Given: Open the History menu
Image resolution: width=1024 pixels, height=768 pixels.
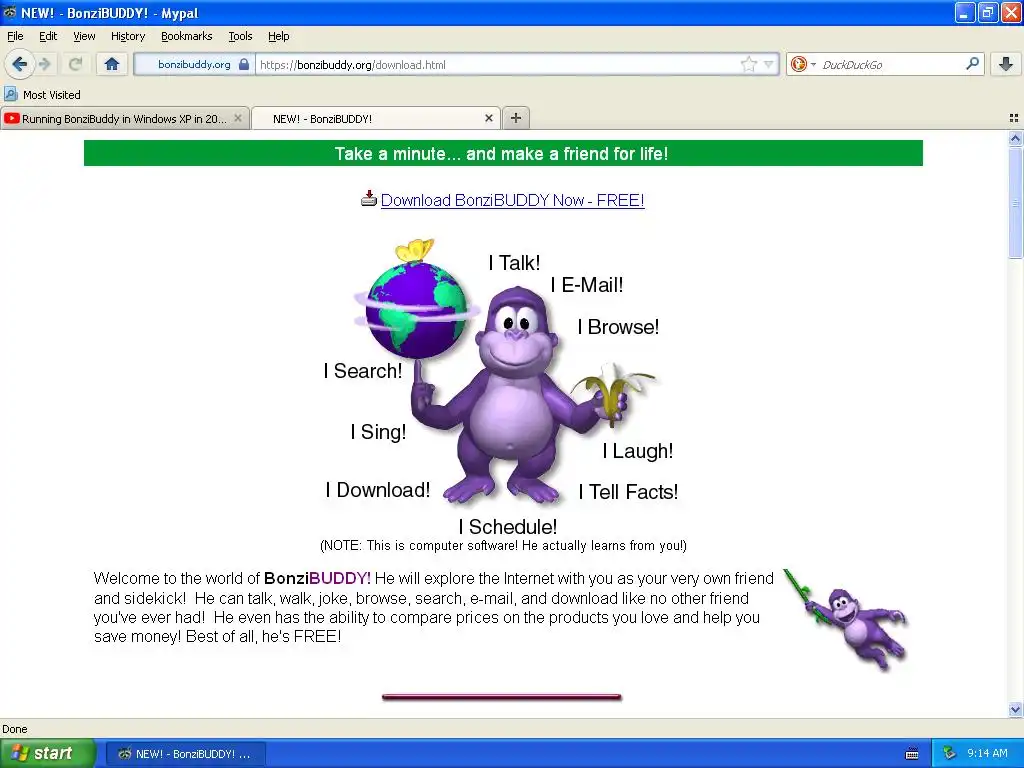Looking at the screenshot, I should pos(127,36).
